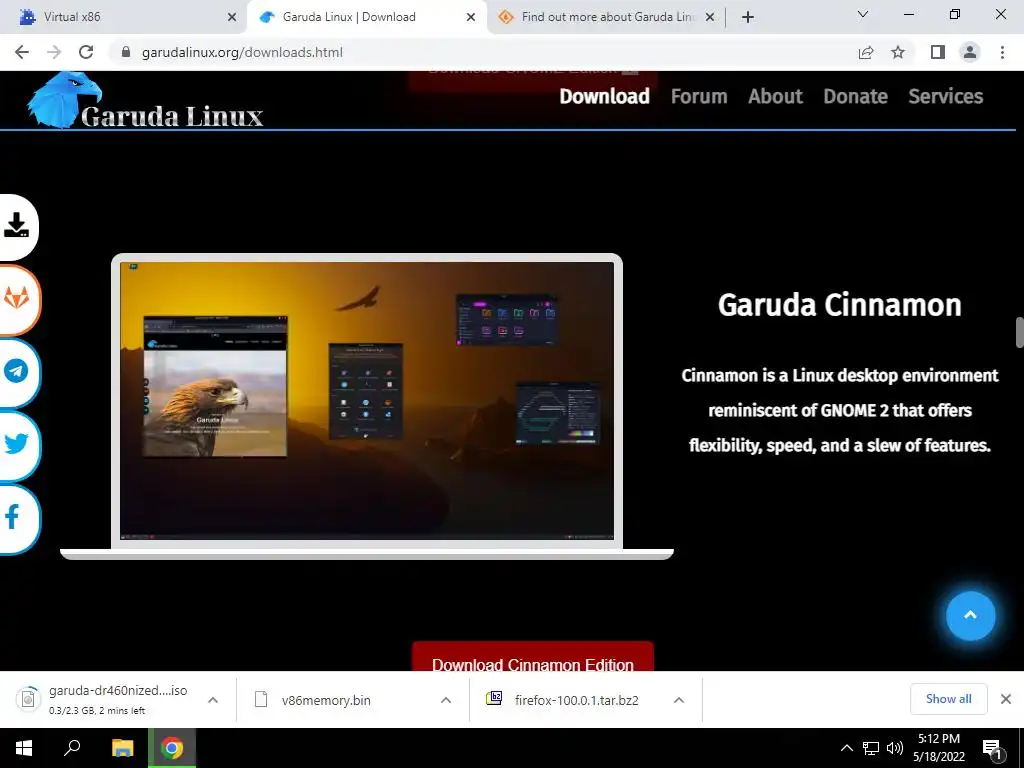Open a new tab with plus button
The image size is (1024, 768).
tap(748, 17)
